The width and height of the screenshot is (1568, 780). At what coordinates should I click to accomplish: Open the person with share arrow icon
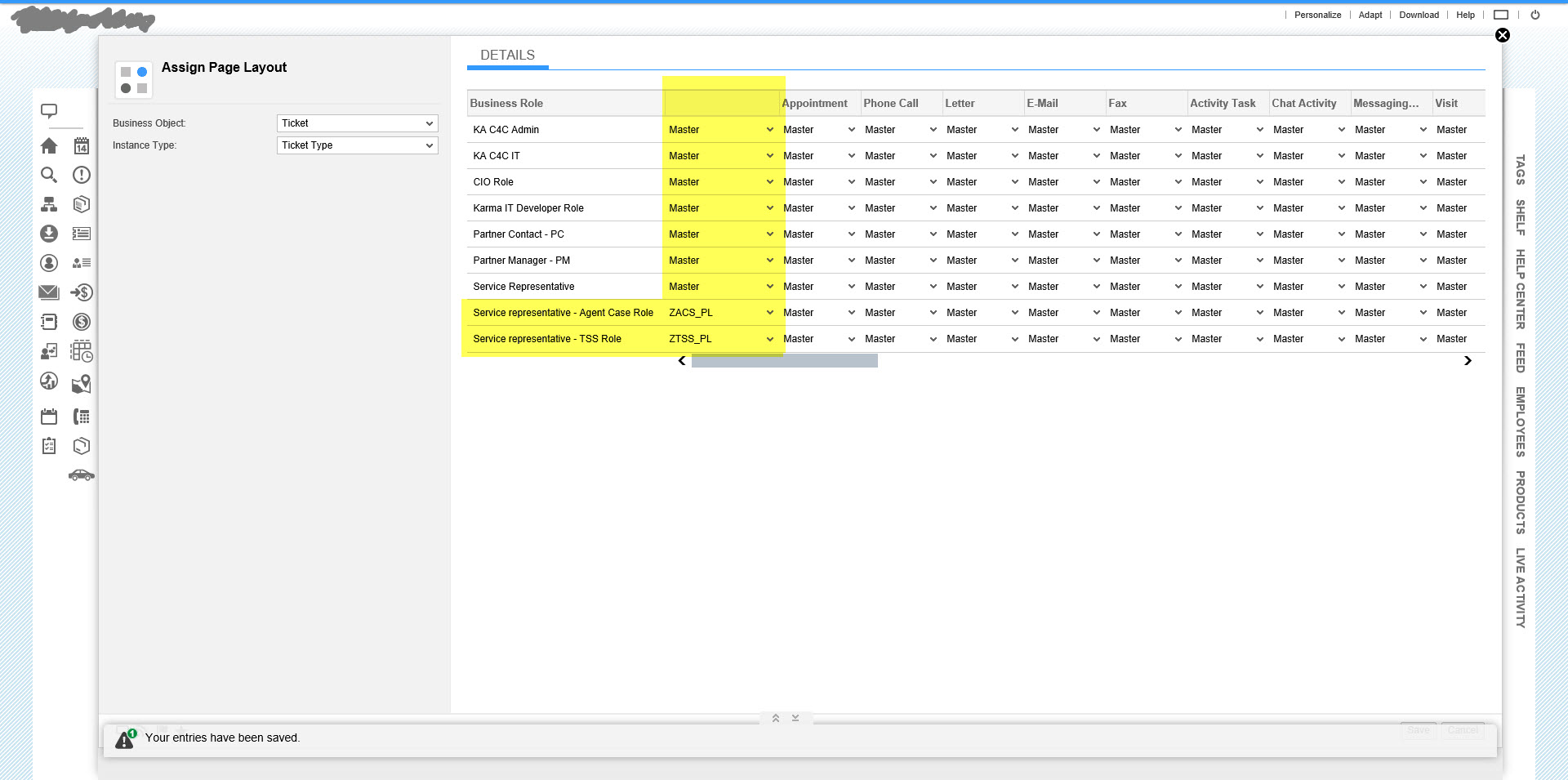coord(49,351)
